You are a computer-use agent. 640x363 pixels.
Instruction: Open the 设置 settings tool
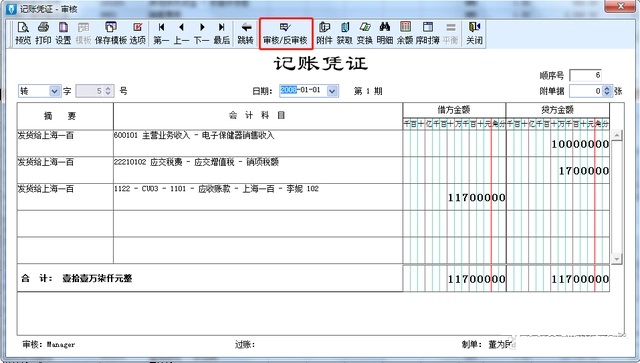click(x=63, y=33)
